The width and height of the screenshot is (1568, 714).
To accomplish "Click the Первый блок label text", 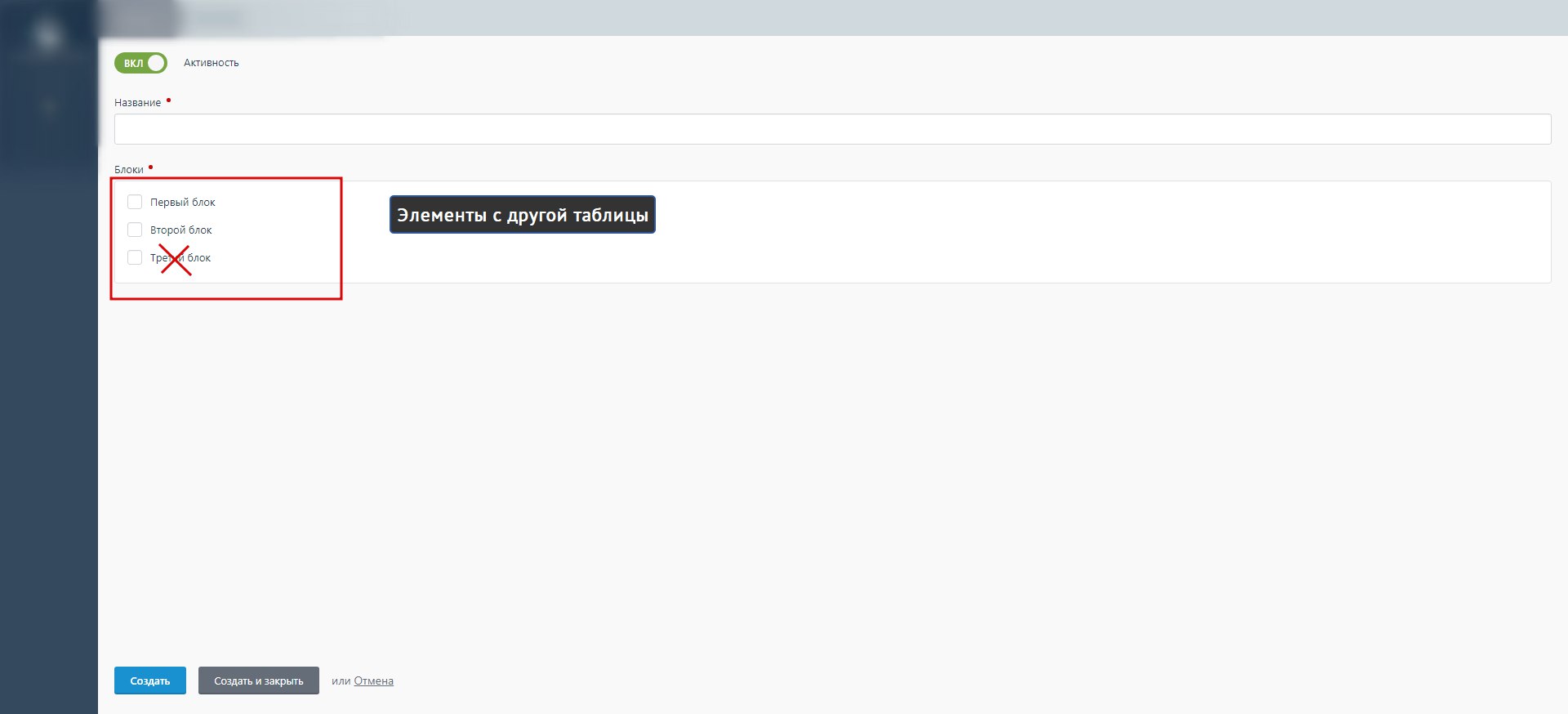I will (183, 202).
